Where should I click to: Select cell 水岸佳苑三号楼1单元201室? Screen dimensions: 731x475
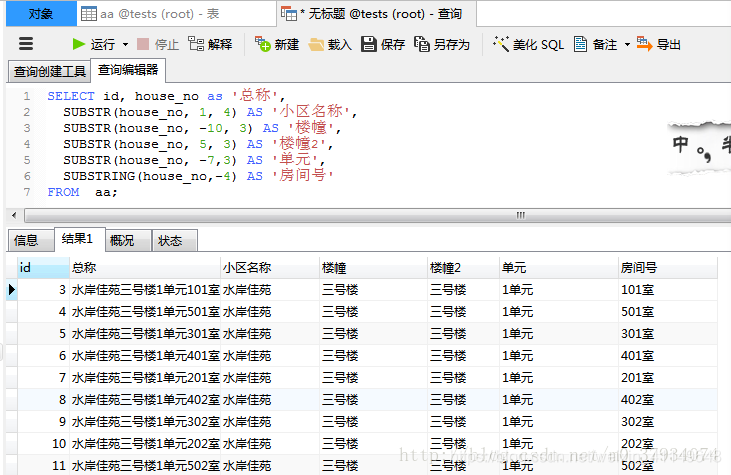point(145,378)
